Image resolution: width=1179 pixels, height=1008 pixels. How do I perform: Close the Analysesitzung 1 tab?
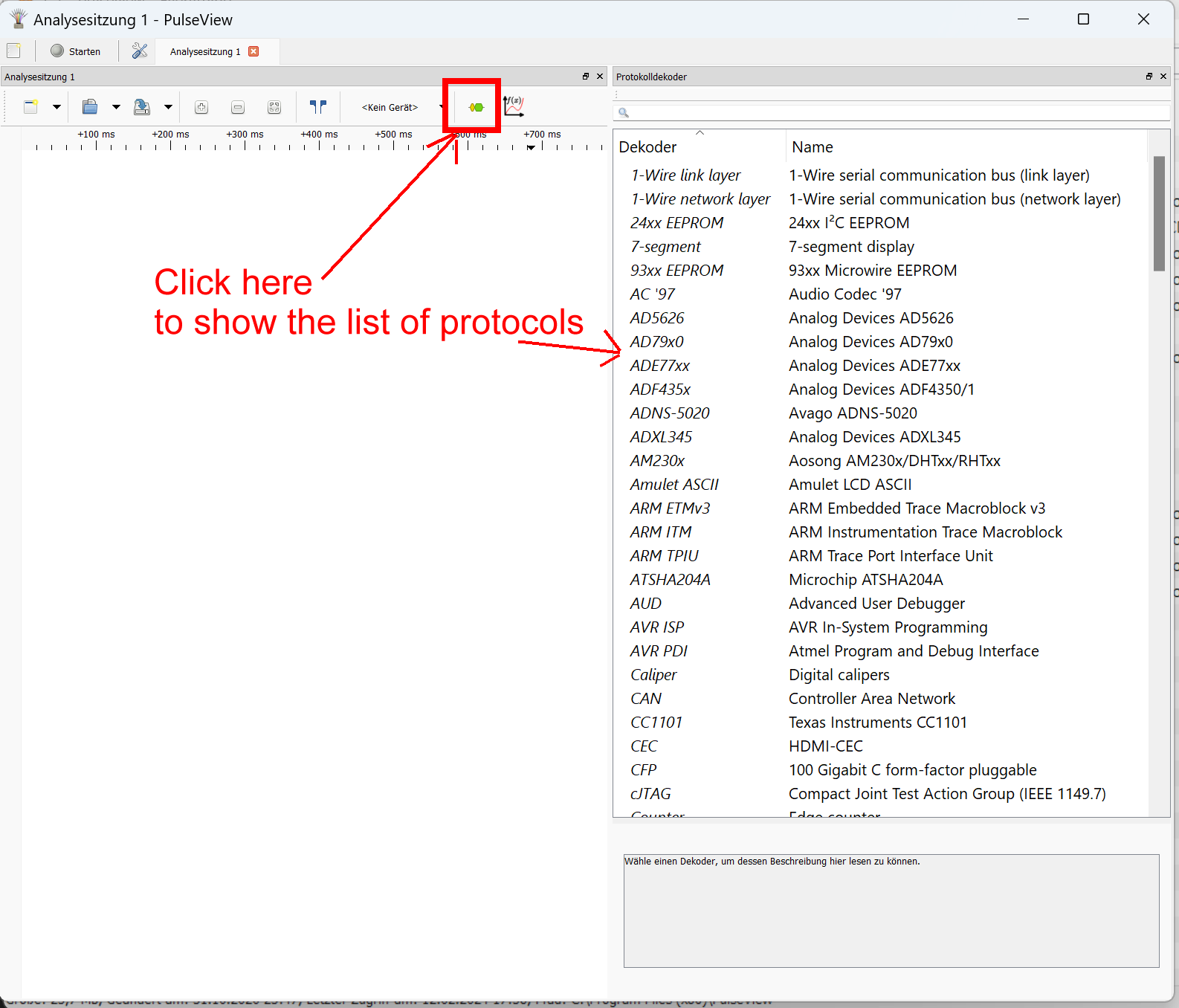tap(253, 51)
